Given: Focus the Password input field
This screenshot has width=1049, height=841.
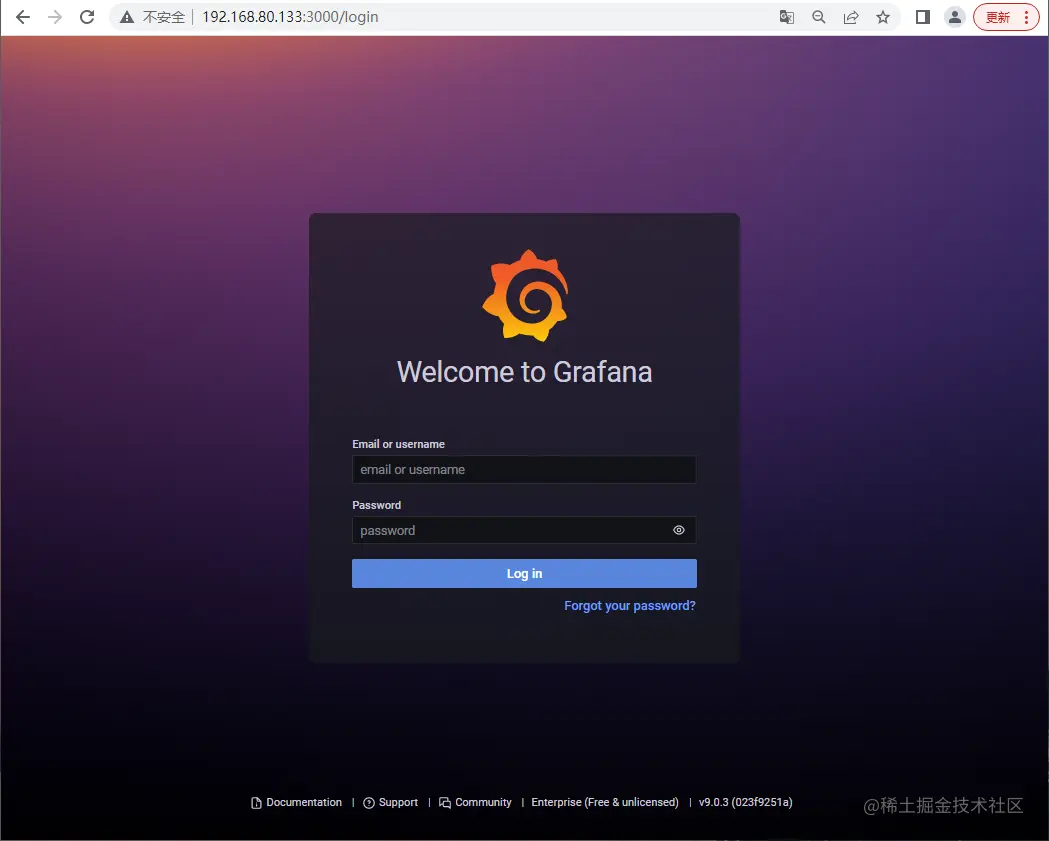Looking at the screenshot, I should coord(524,531).
